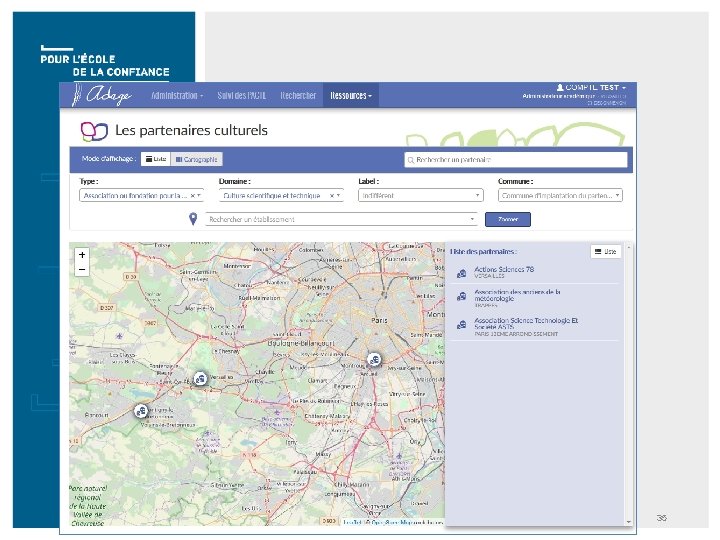Open the COMPTE TEST user menu
720x540 pixels.
click(x=591, y=87)
